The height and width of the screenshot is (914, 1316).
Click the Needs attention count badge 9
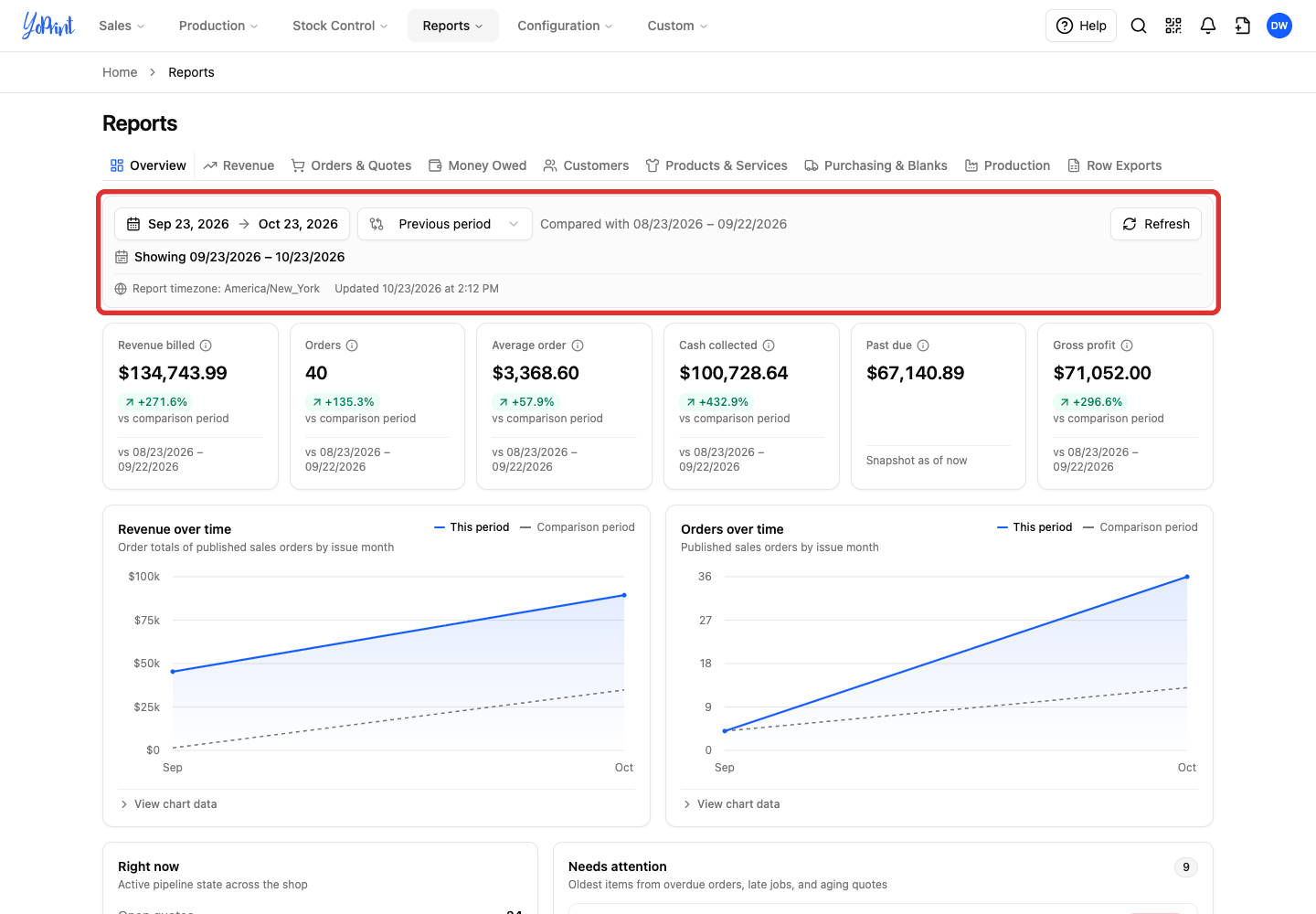click(1186, 867)
